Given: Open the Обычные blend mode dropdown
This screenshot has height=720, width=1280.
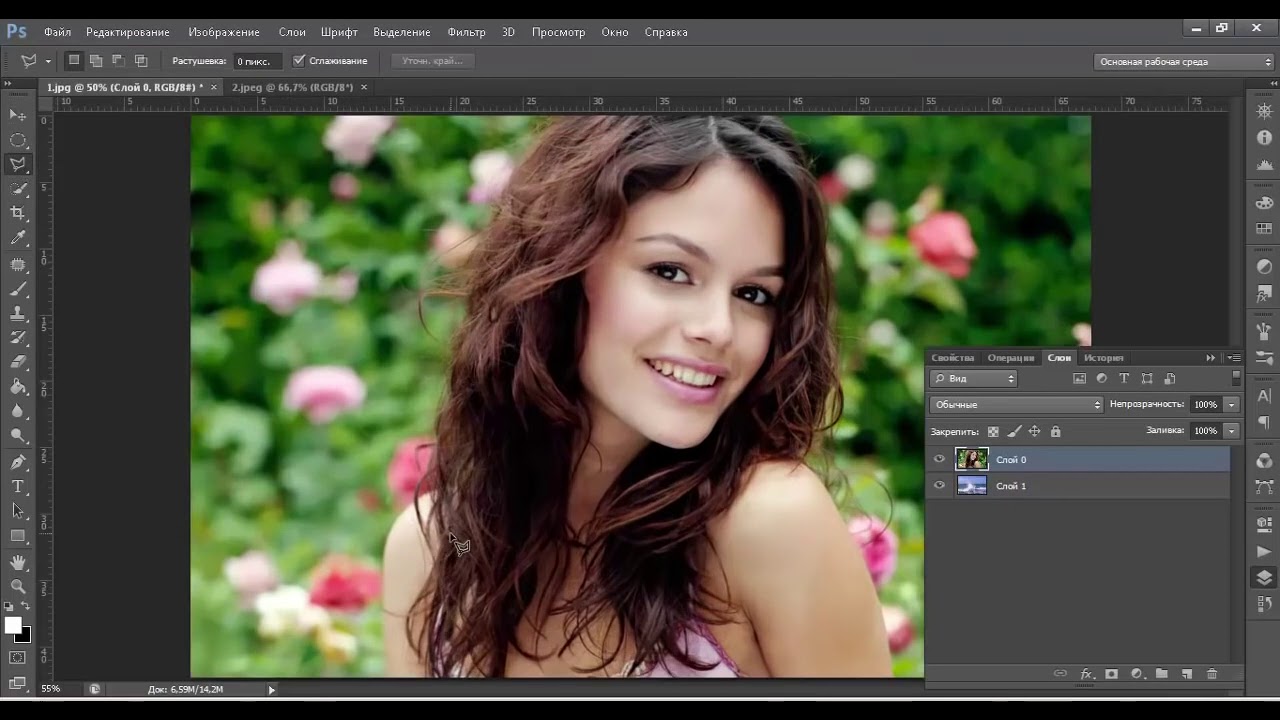Looking at the screenshot, I should tap(1016, 405).
